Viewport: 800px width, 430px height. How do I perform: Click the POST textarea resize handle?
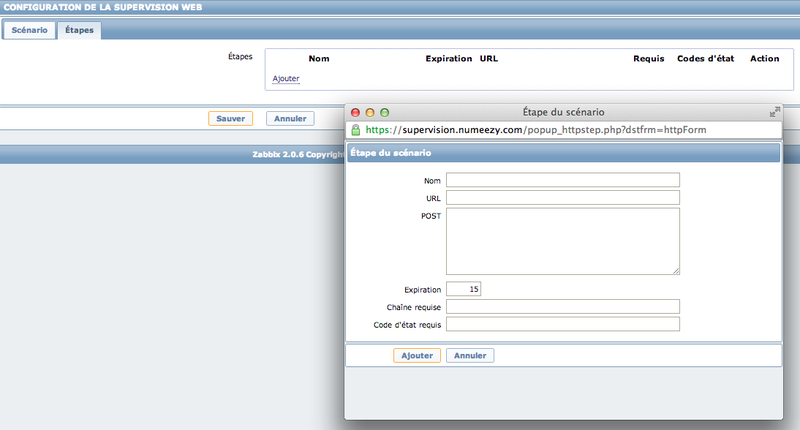pyautogui.click(x=676, y=271)
